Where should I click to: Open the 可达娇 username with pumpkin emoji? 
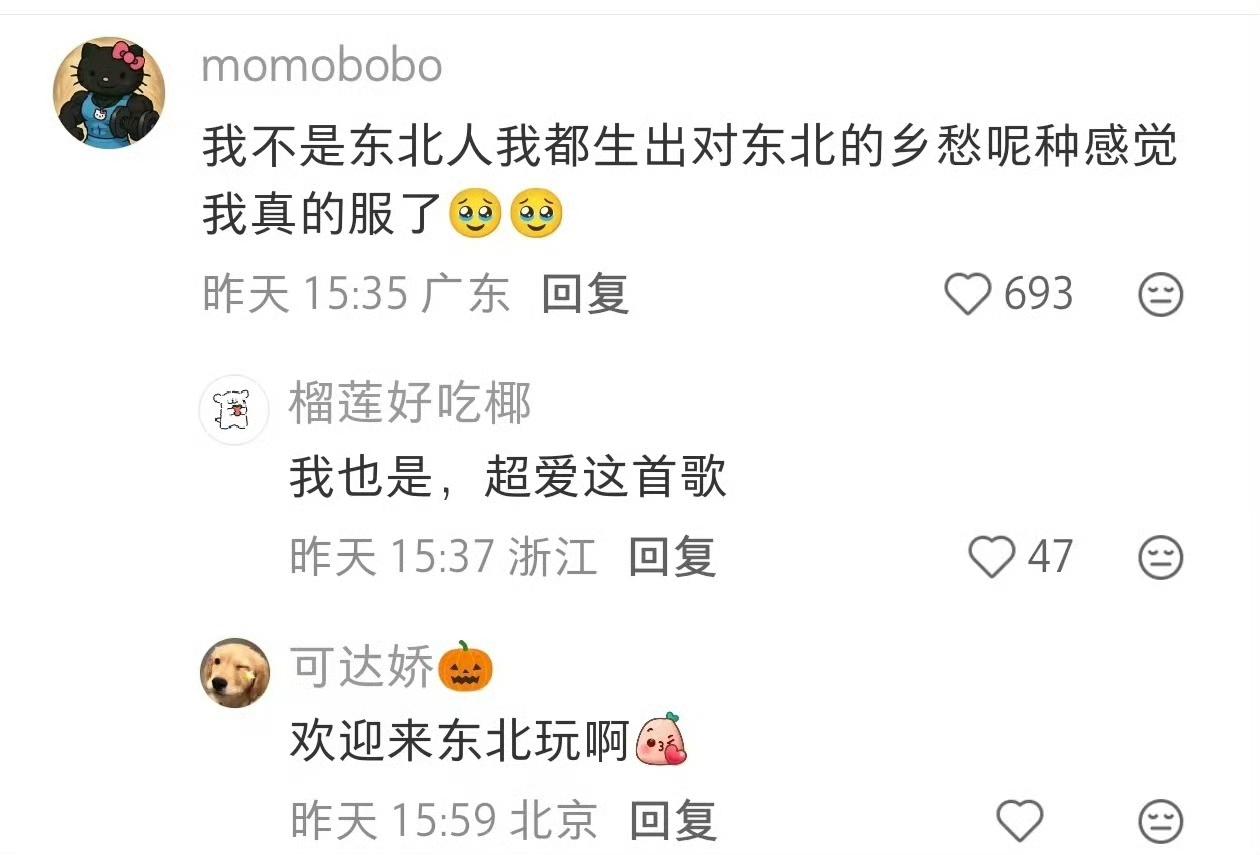392,667
